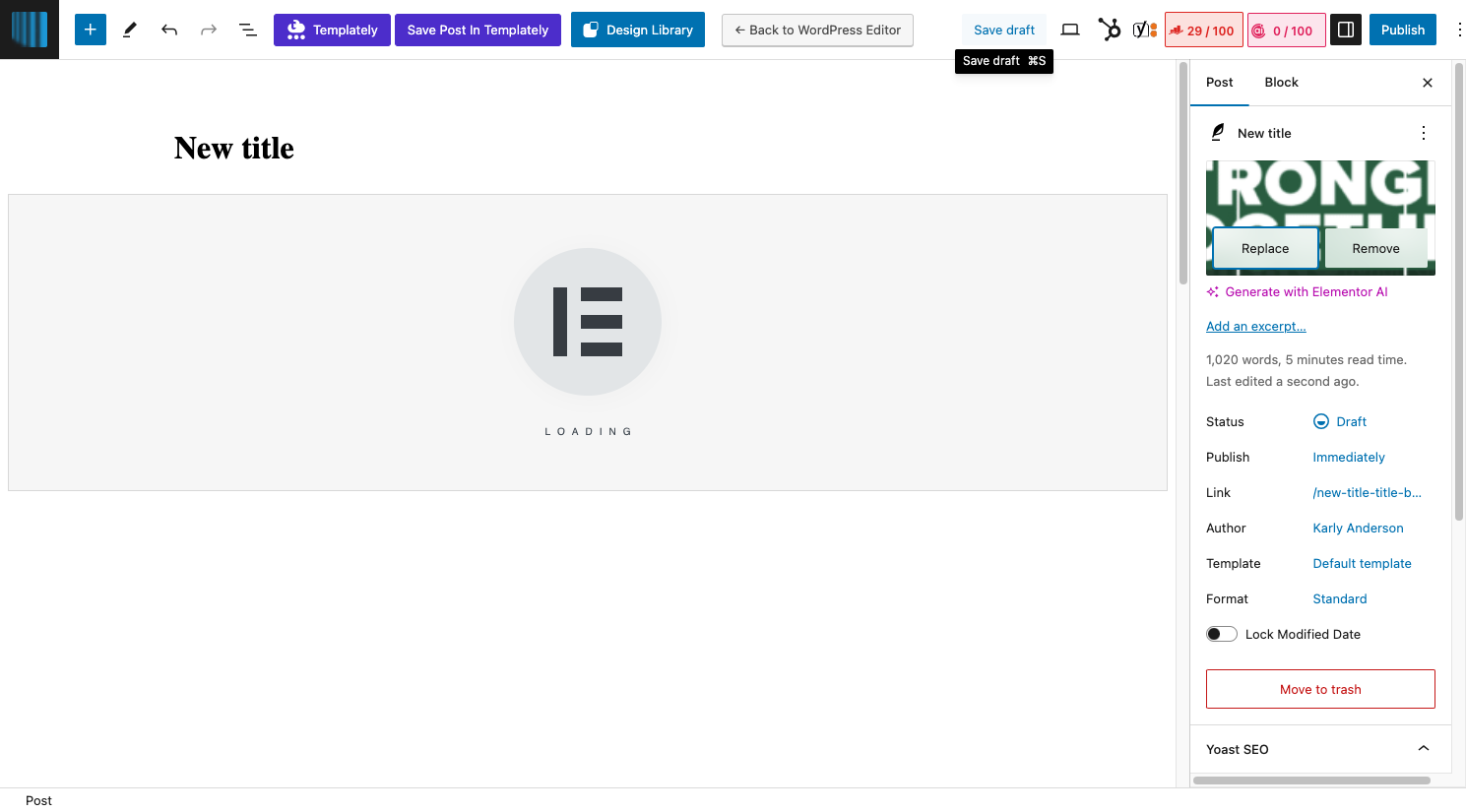Select the Tools pen icon
Viewport: 1466px width, 812px height.
pos(129,30)
